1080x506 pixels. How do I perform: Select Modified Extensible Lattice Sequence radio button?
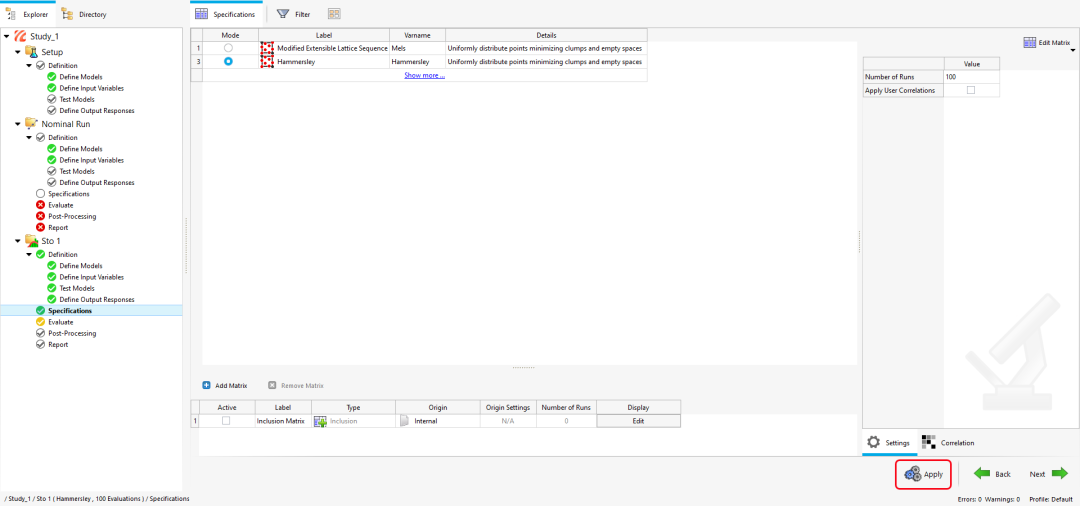click(x=228, y=48)
